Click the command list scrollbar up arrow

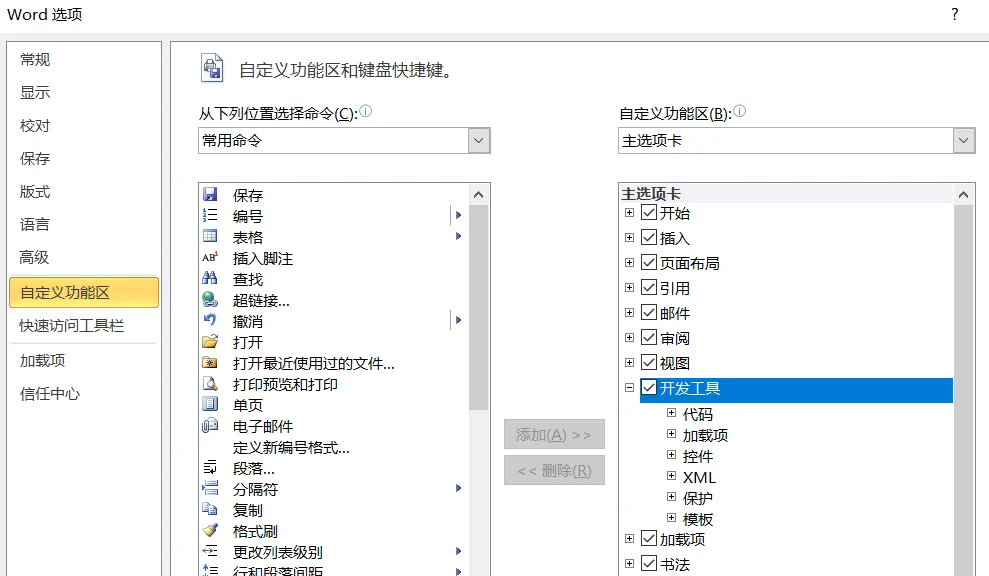tap(479, 194)
